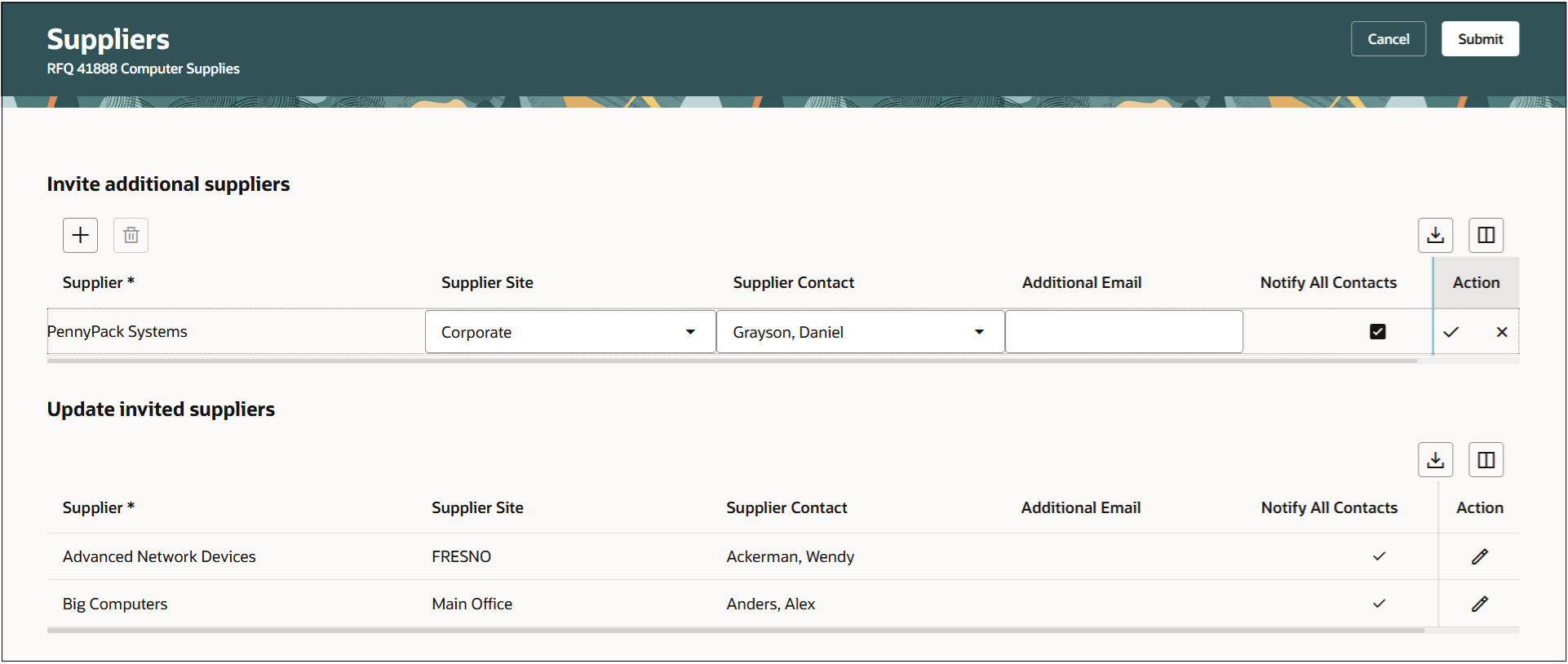Click the delete trash icon
The image size is (1568, 664).
[x=131, y=235]
